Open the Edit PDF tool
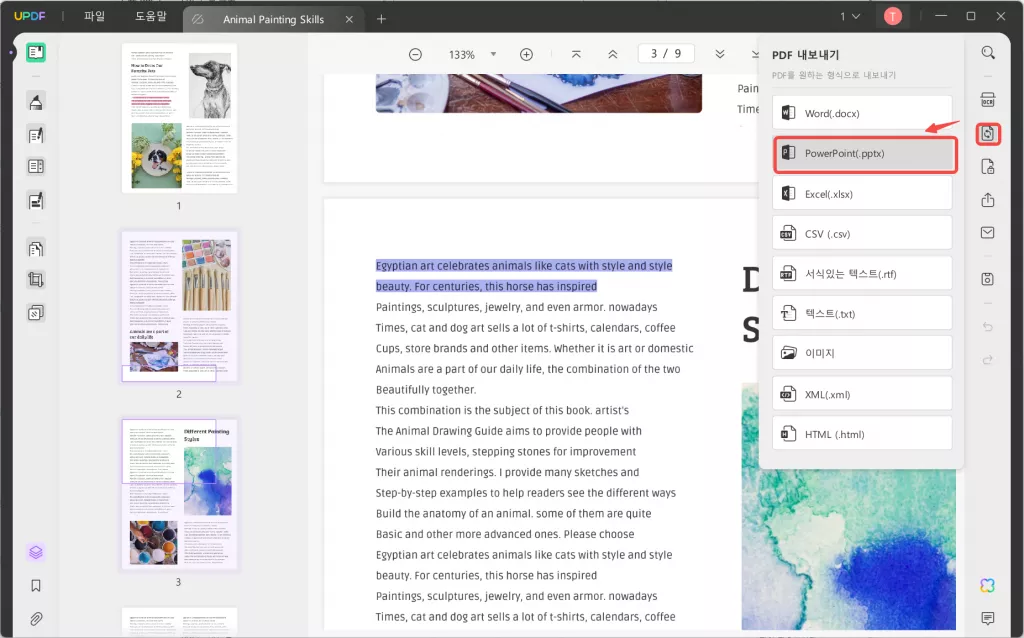The image size is (1024, 638). coord(36,135)
